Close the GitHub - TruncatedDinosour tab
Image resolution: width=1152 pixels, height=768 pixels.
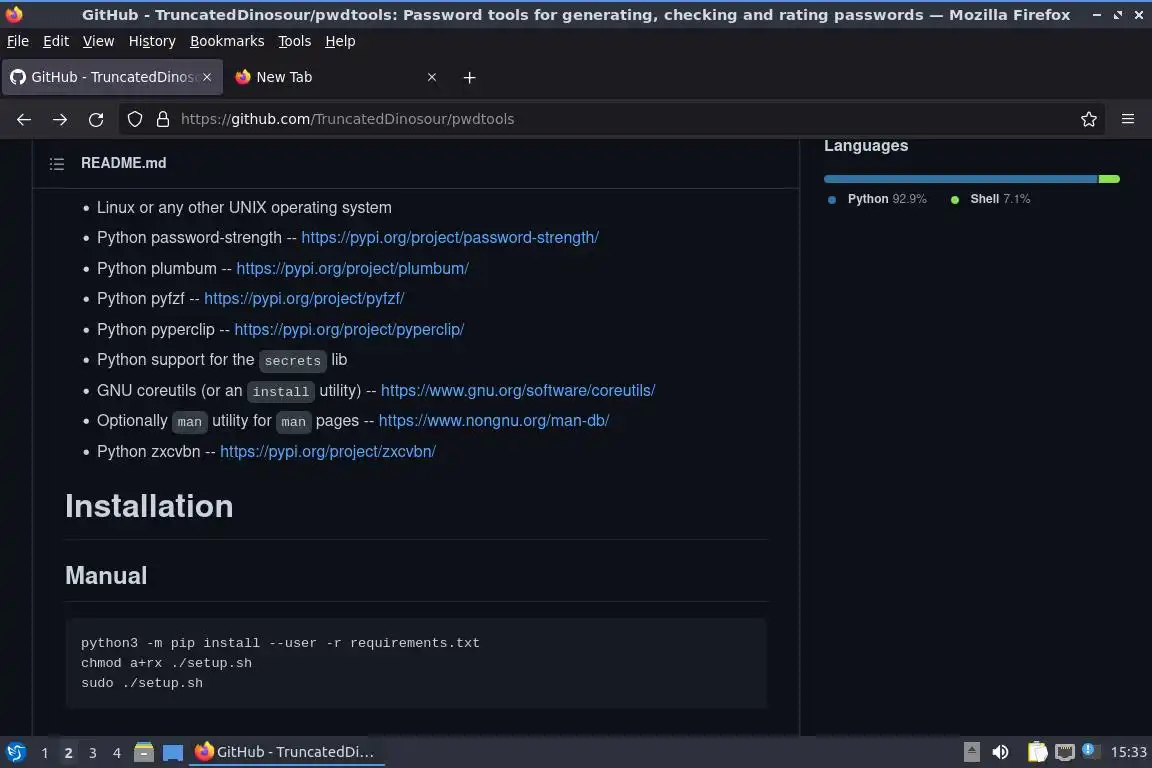pyautogui.click(x=207, y=77)
